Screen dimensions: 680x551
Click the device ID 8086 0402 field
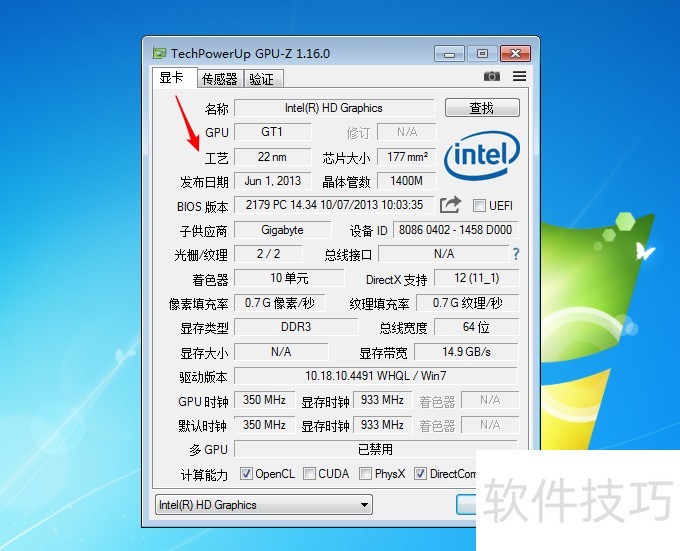pos(456,230)
